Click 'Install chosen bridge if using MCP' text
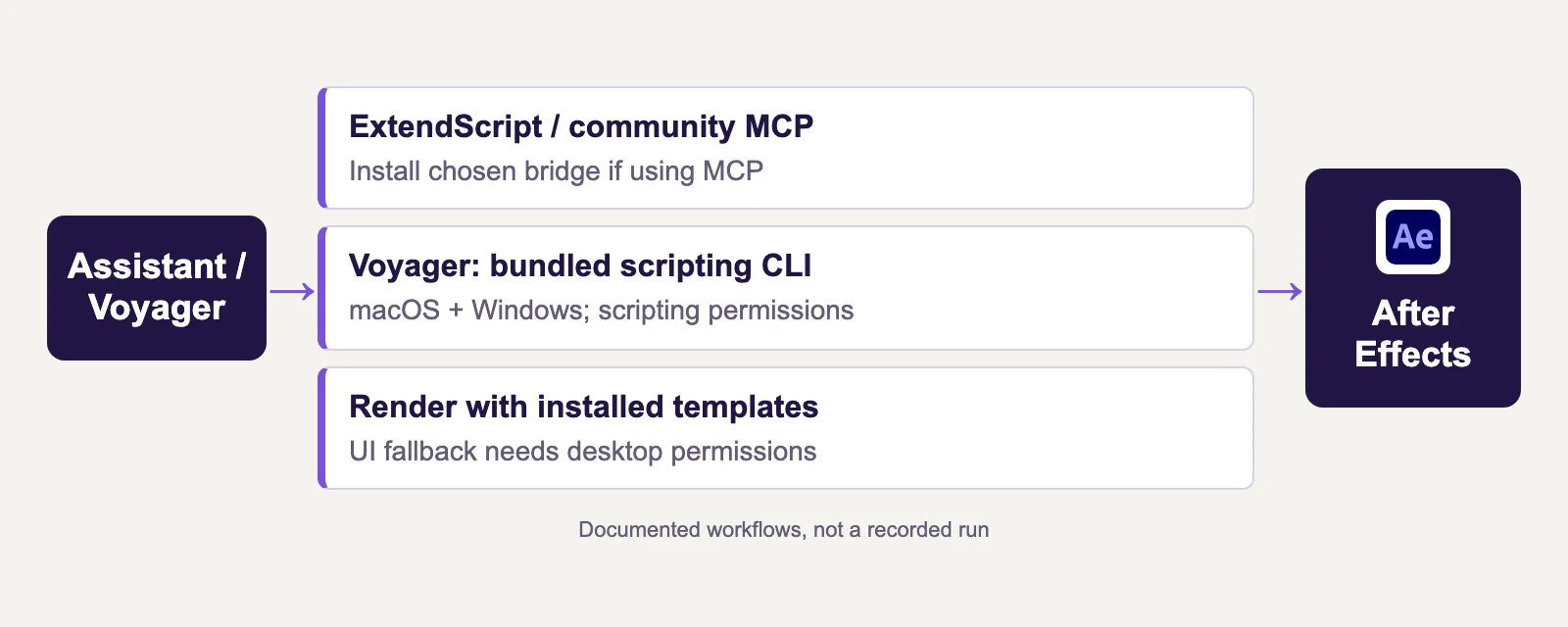Screen dimensions: 1568x627 tap(556, 171)
